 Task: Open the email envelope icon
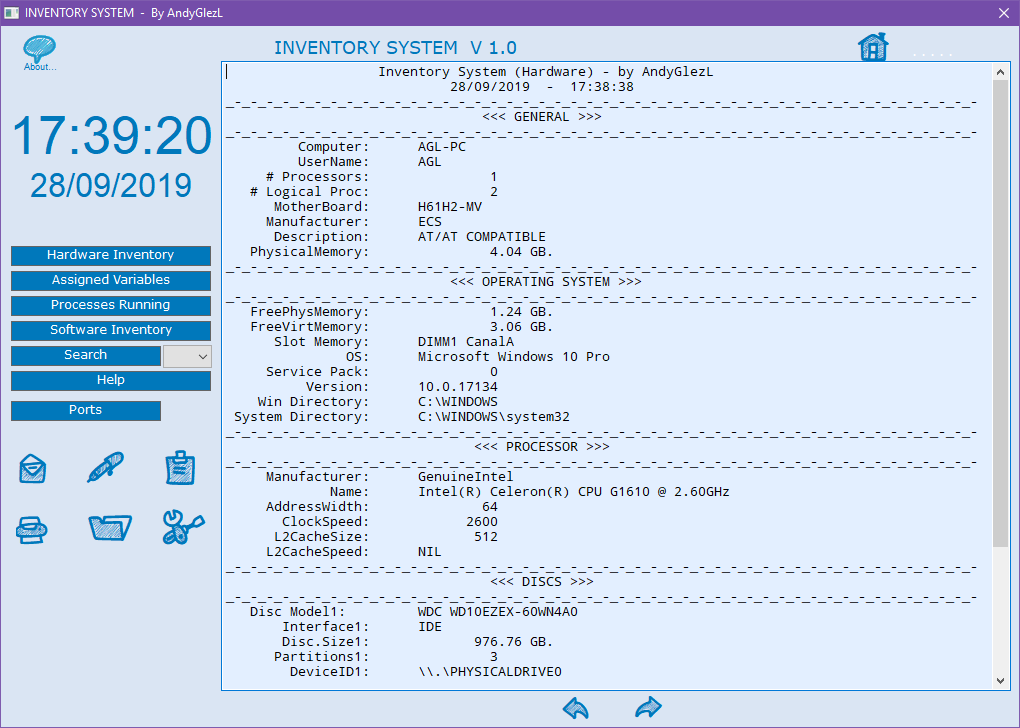(x=31, y=468)
